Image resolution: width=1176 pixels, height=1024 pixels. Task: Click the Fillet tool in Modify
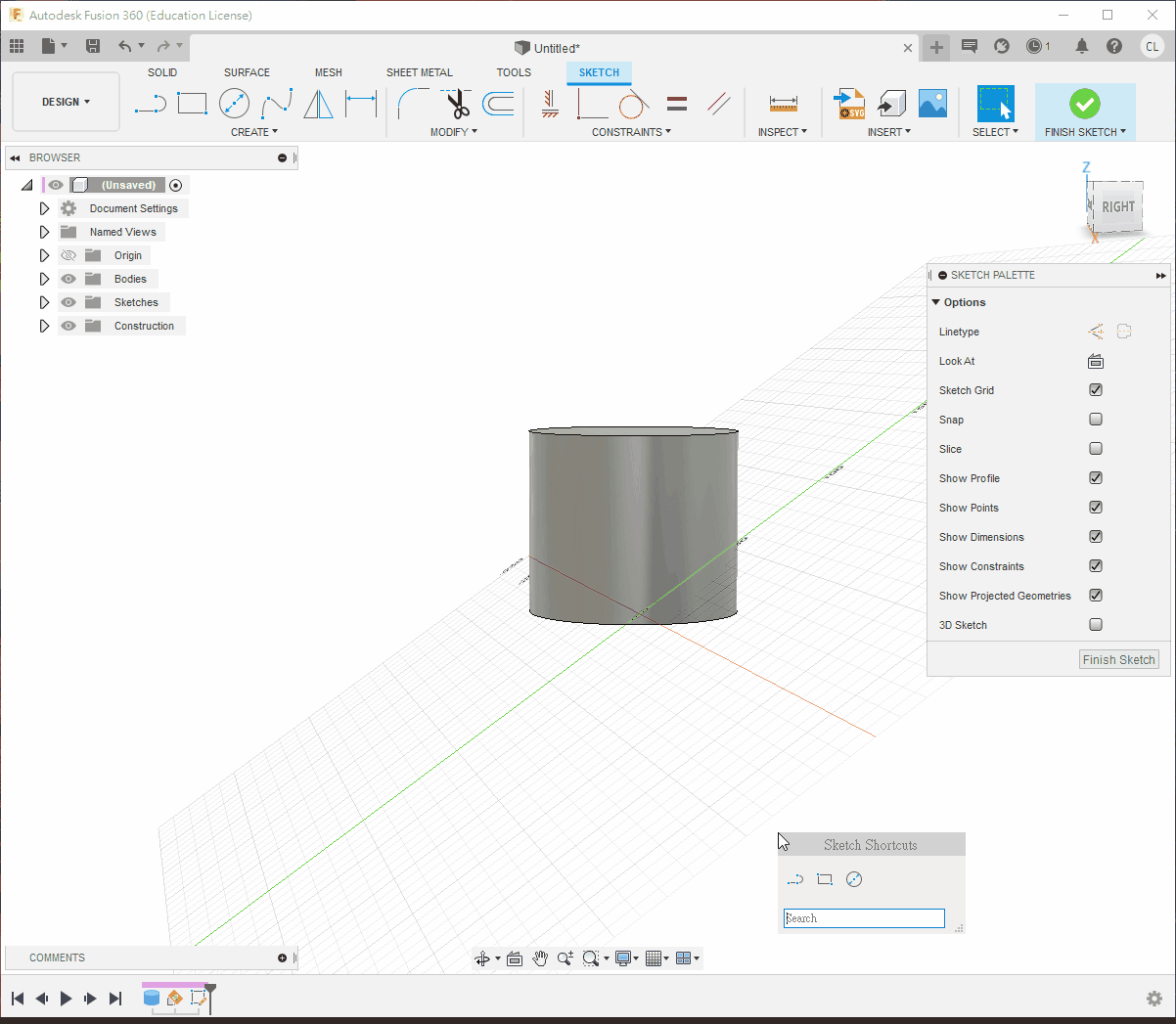pos(413,104)
